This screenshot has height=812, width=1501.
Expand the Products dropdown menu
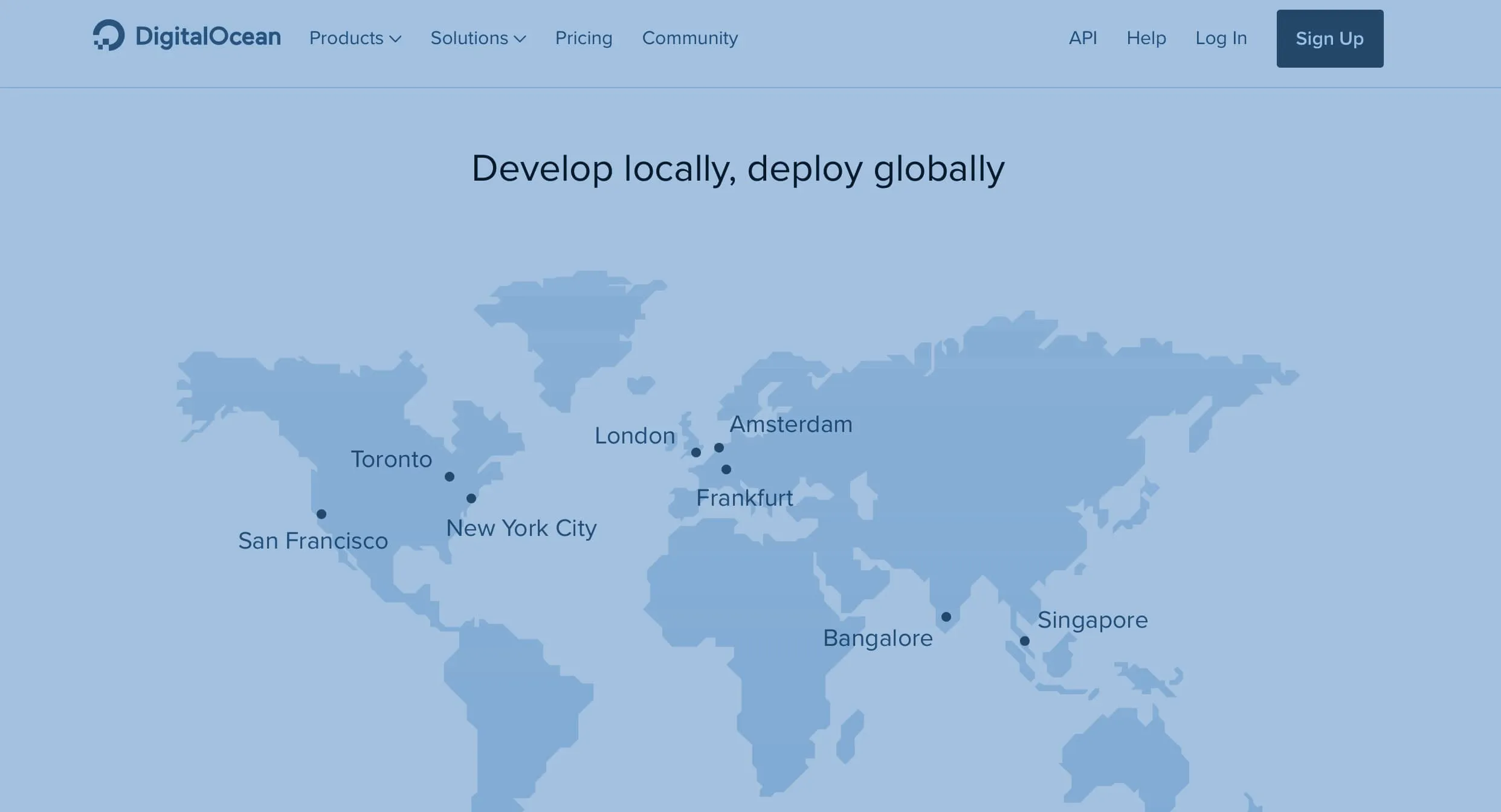tap(355, 38)
